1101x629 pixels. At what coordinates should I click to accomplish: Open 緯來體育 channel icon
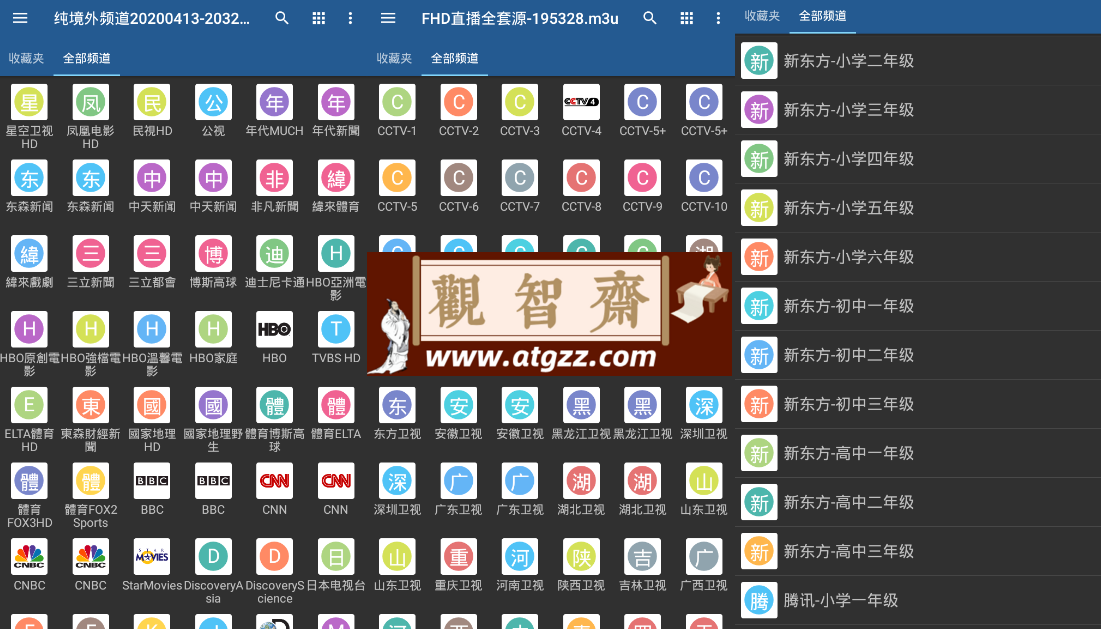[x=336, y=178]
